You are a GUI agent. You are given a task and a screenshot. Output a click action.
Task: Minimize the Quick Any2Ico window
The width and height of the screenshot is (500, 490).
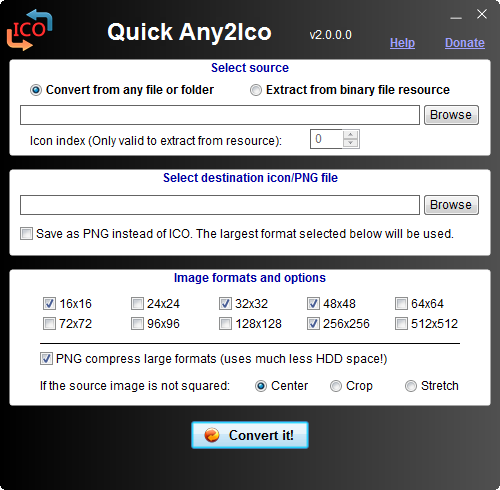pyautogui.click(x=456, y=17)
